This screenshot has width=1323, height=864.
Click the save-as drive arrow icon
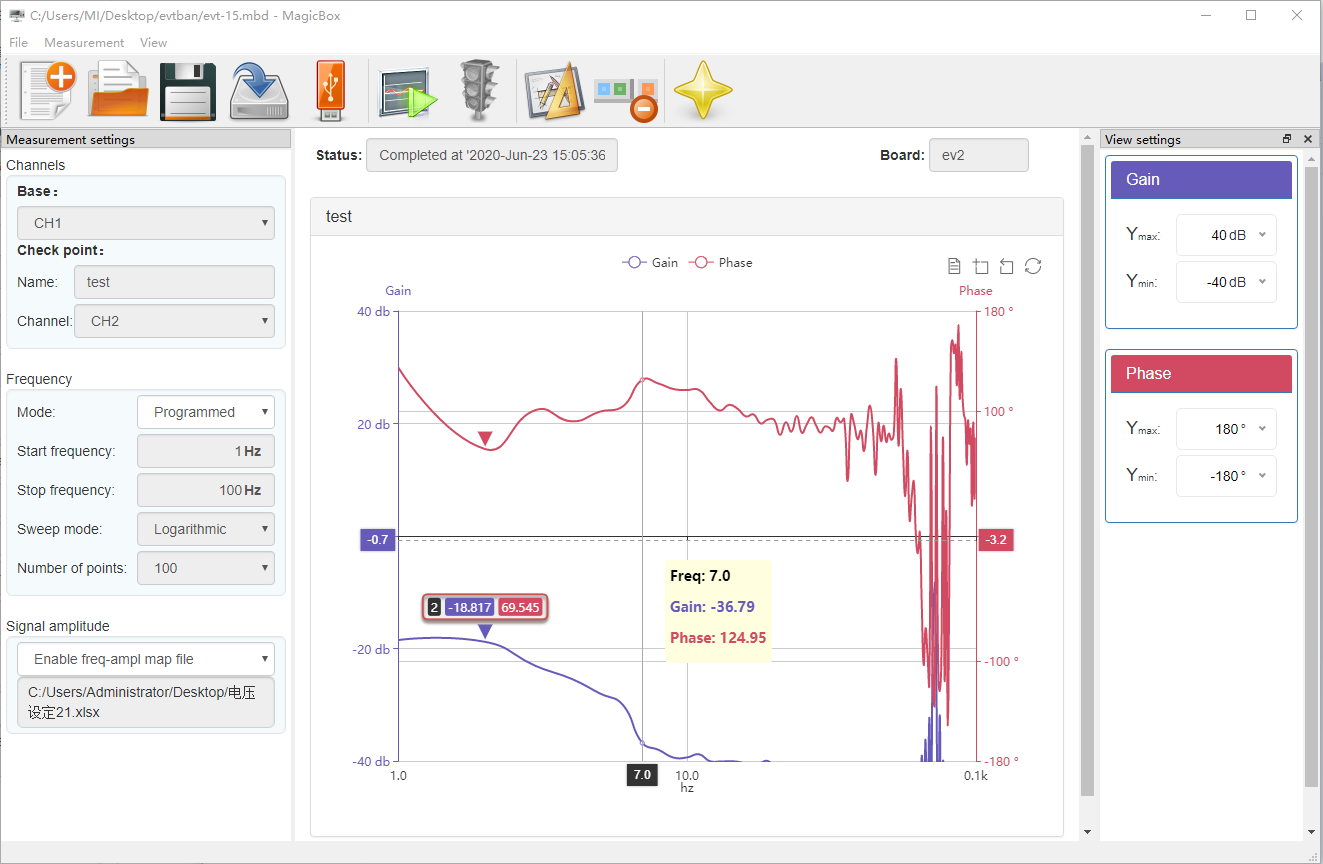click(x=260, y=91)
